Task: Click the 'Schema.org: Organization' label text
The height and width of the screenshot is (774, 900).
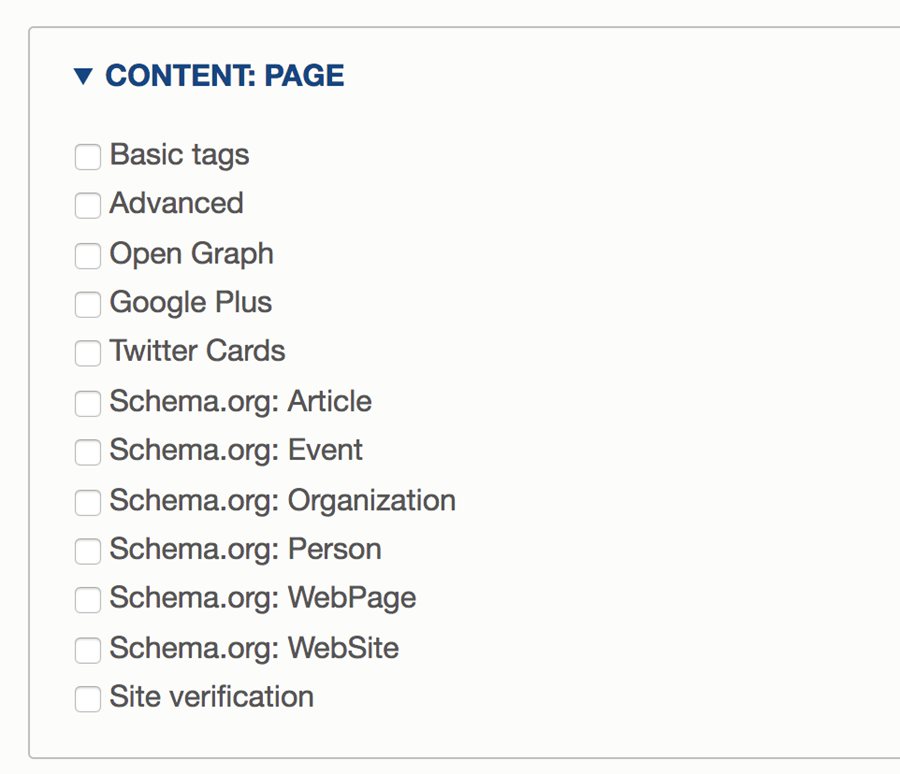Action: click(x=282, y=500)
